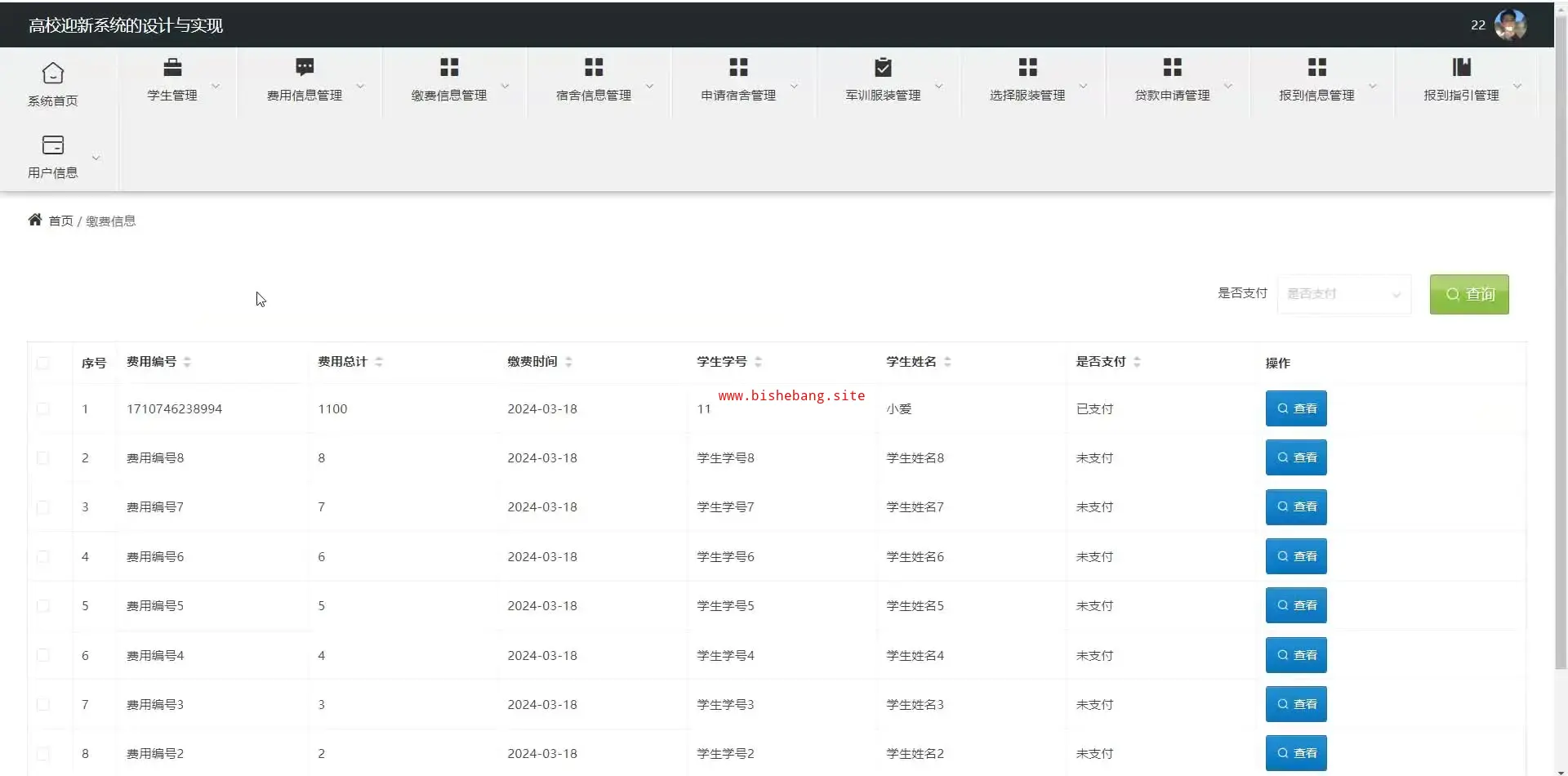Click the 报到指引管理 book icon
The height and width of the screenshot is (776, 1568).
1461,67
